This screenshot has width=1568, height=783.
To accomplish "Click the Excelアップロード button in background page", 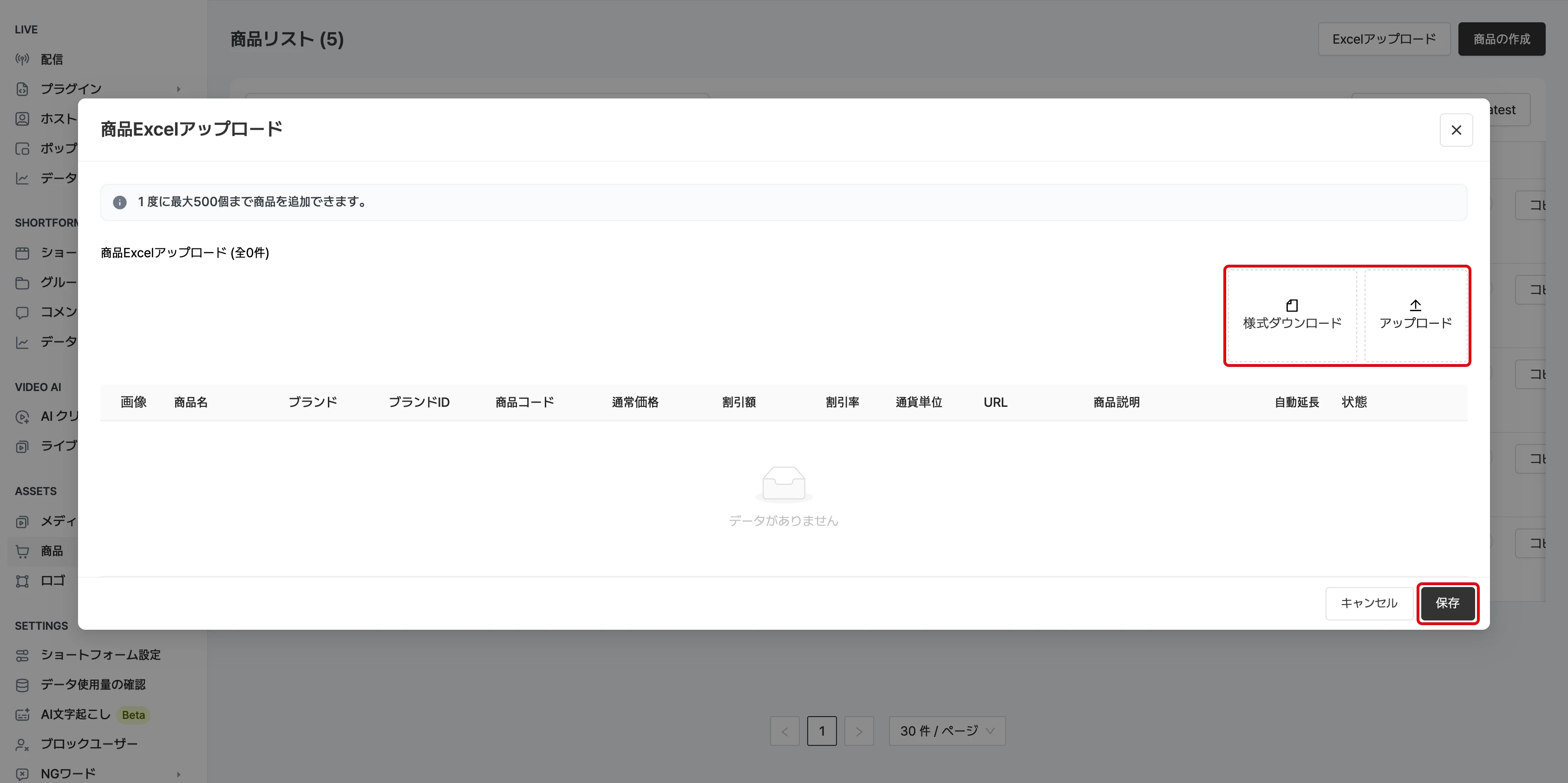I will (1384, 39).
